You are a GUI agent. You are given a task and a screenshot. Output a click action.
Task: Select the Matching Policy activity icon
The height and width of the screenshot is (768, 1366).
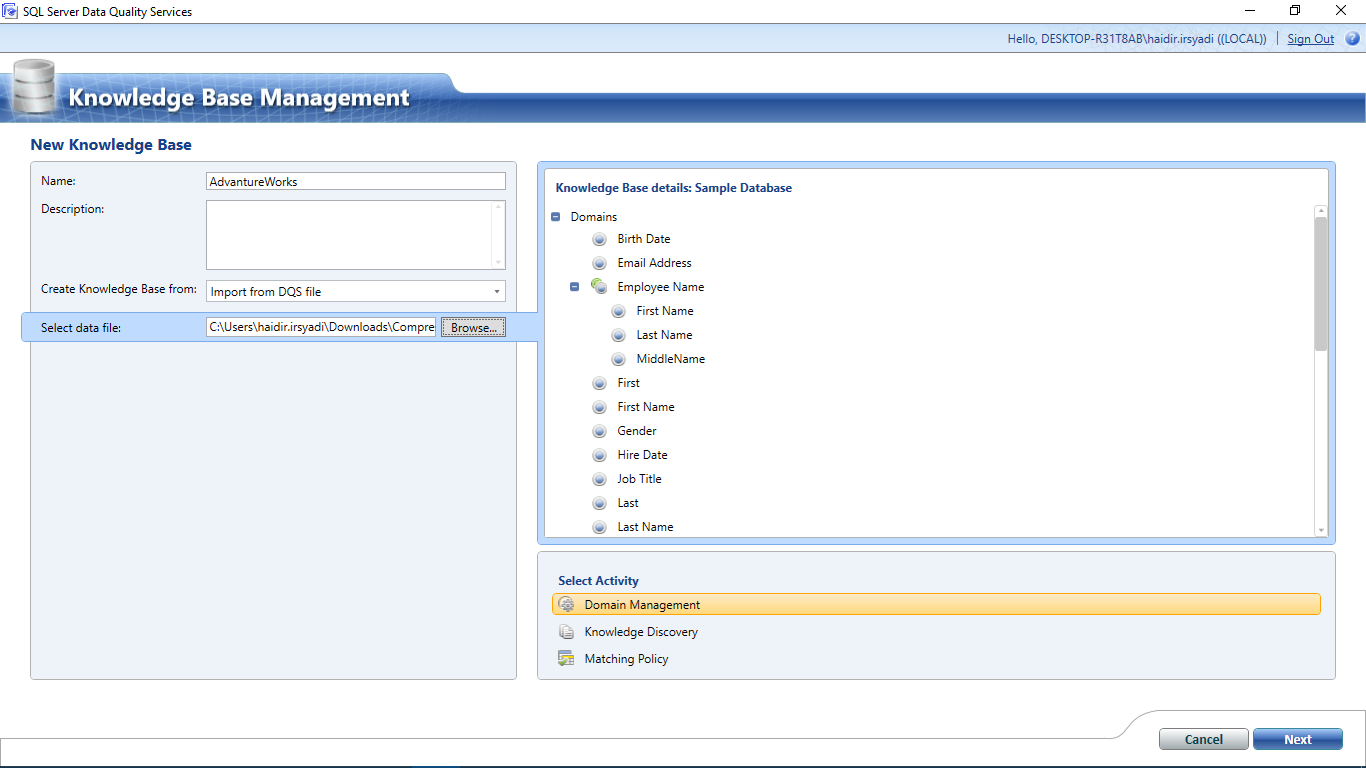567,658
